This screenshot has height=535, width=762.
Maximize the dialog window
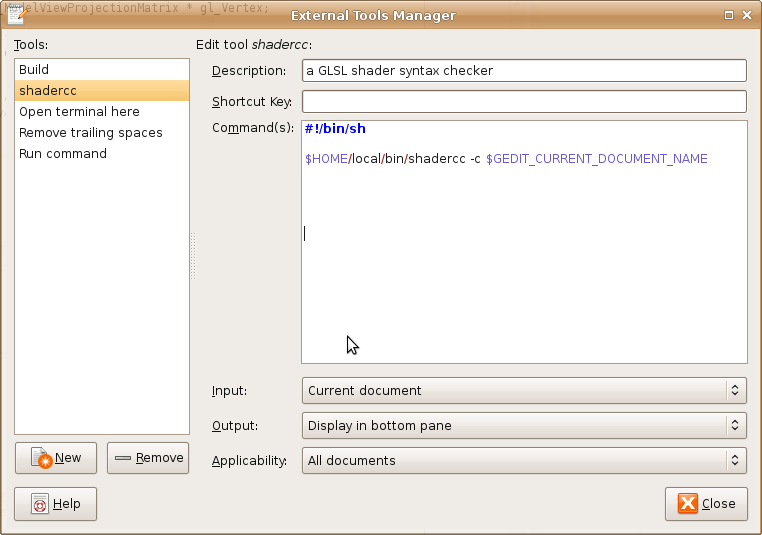(730, 15)
